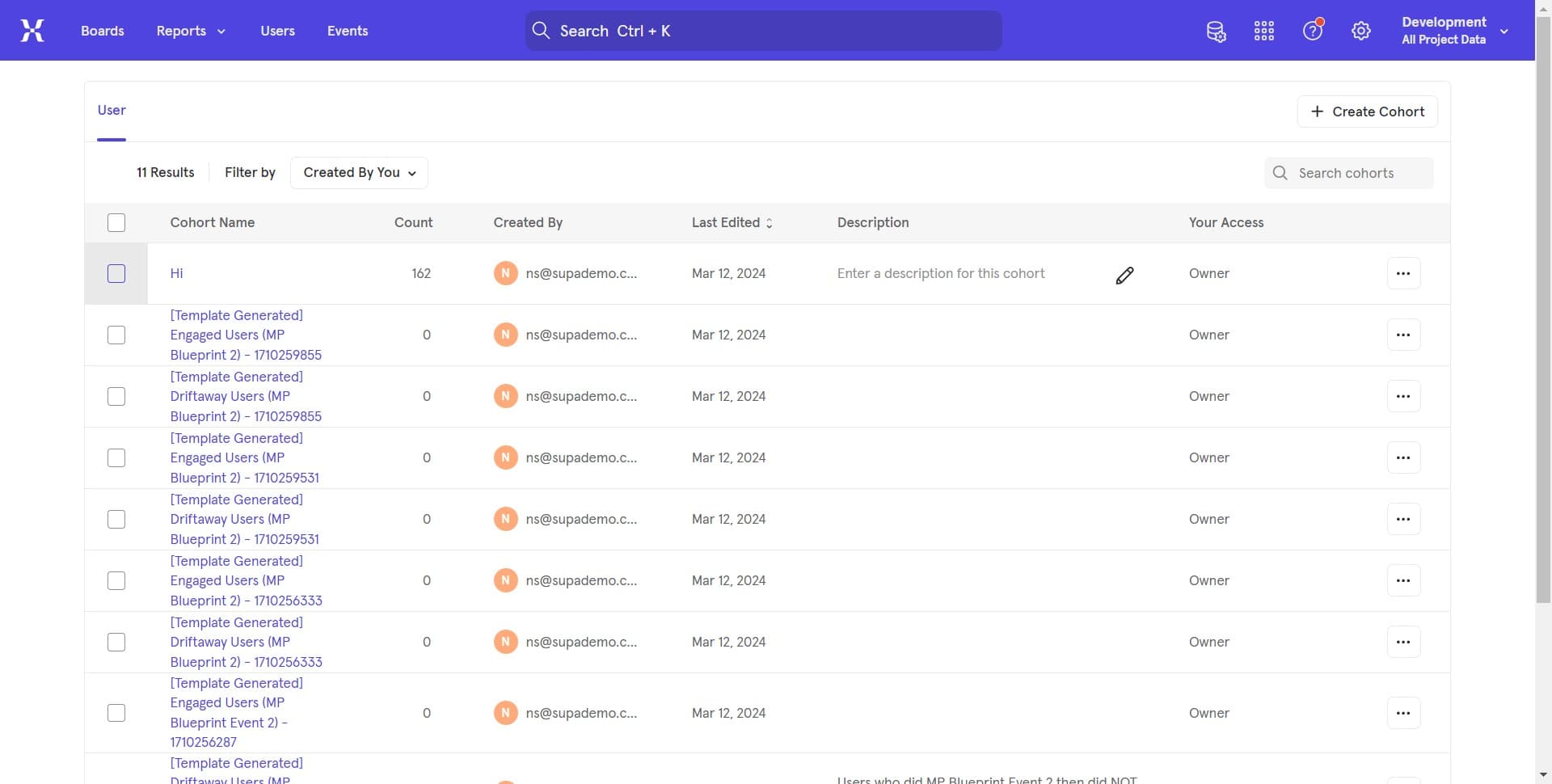Open the three-dot menu for the 'Hi' cohort

[x=1403, y=273]
